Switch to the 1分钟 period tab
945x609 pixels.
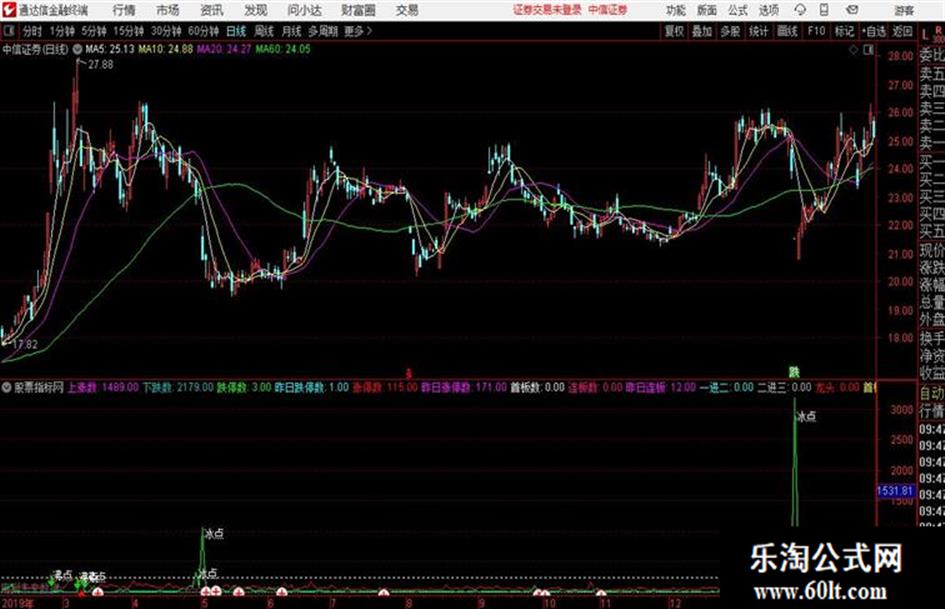pyautogui.click(x=62, y=31)
